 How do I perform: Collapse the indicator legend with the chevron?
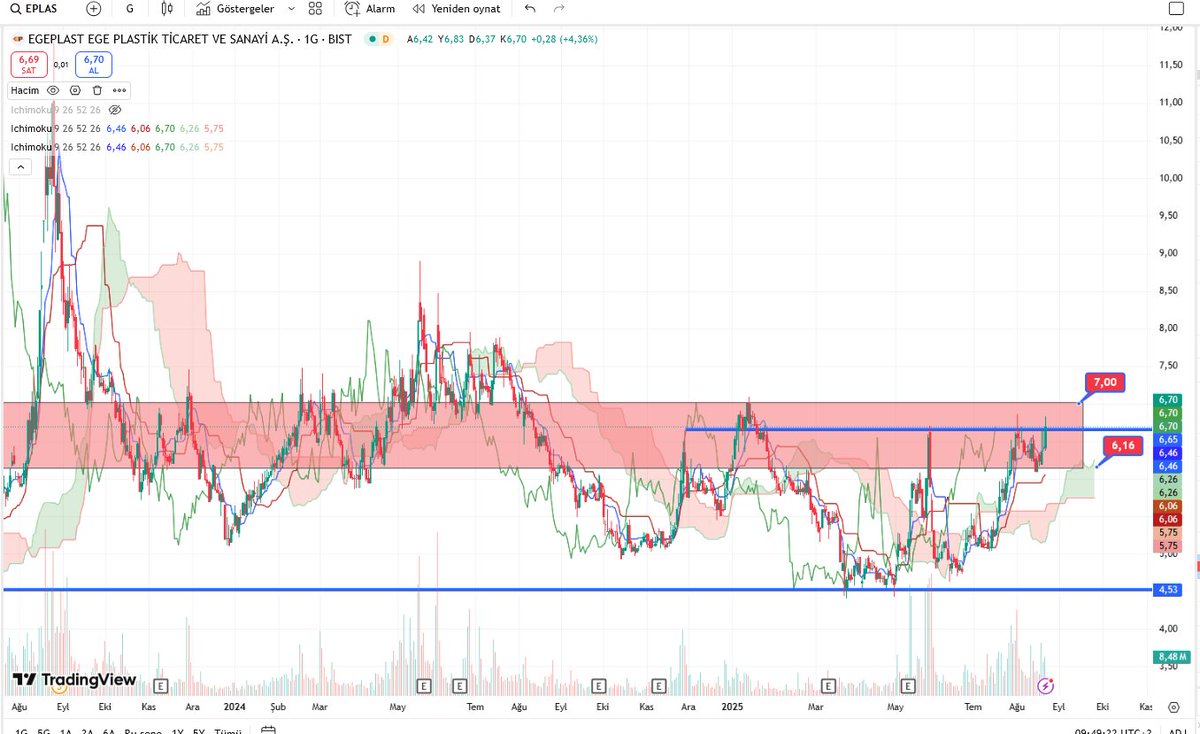[19, 167]
